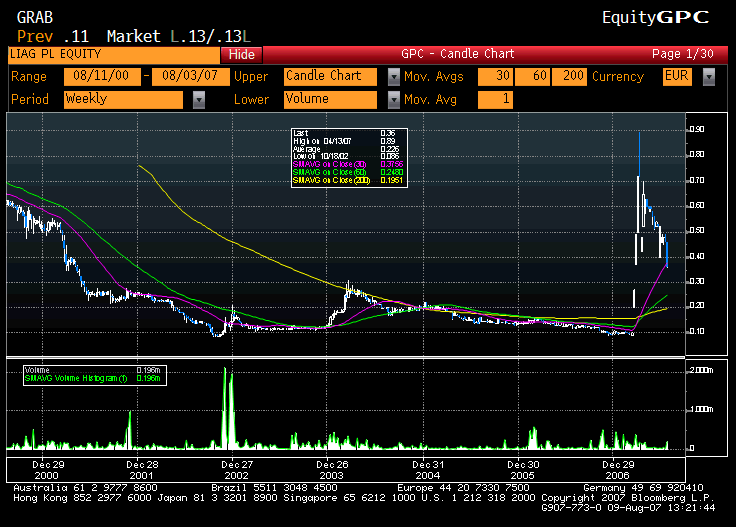Click the Currency label
736x527 pixels.
point(618,76)
